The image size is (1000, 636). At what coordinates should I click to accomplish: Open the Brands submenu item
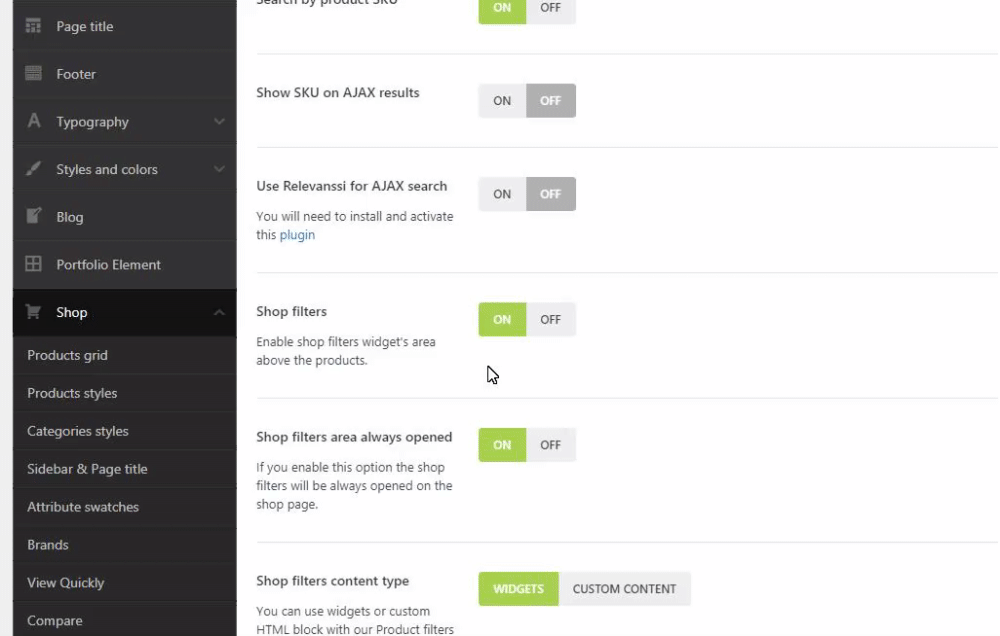[48, 545]
